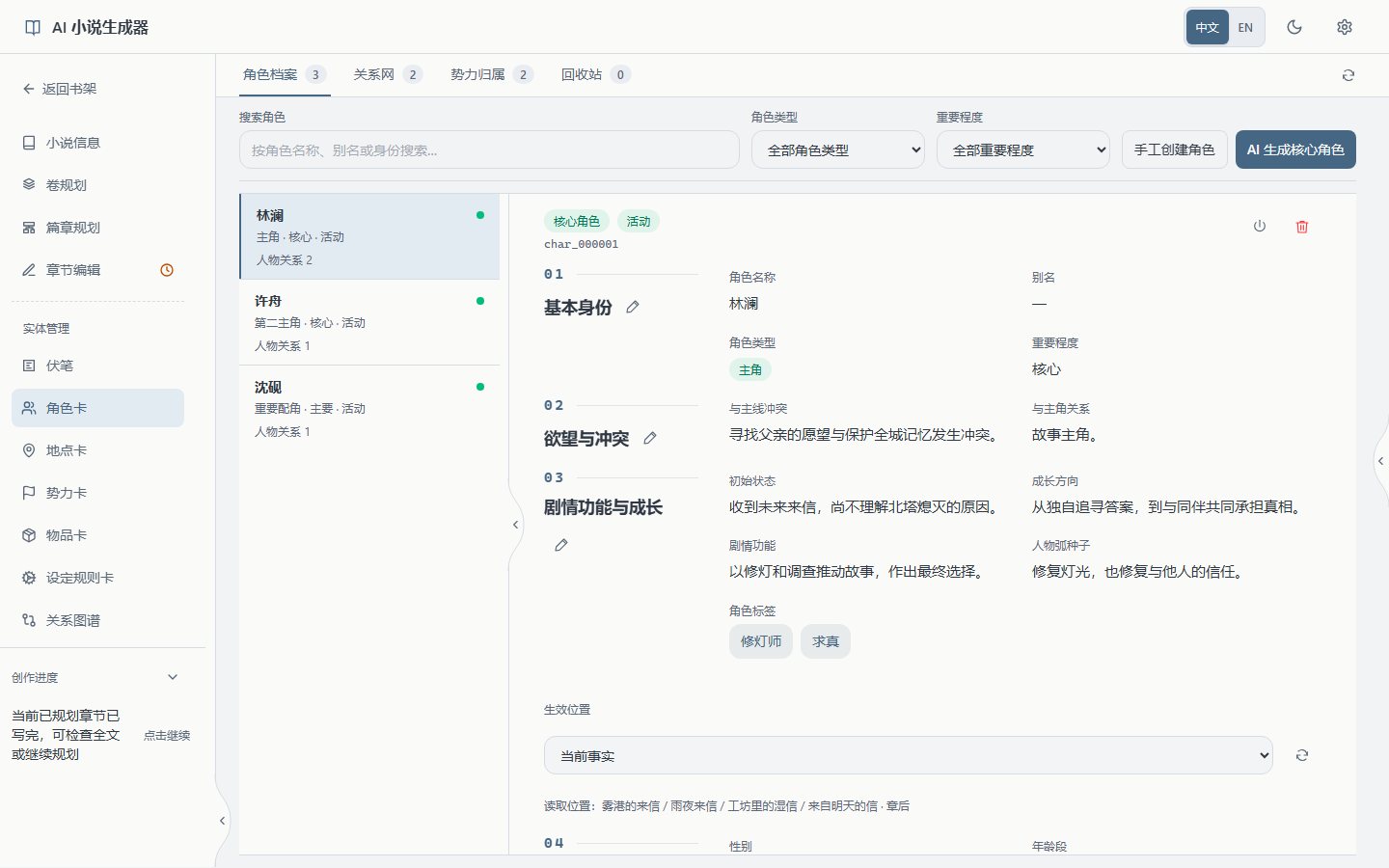1389x868 pixels.
Task: Click 点击继续 link
Action: [167, 735]
